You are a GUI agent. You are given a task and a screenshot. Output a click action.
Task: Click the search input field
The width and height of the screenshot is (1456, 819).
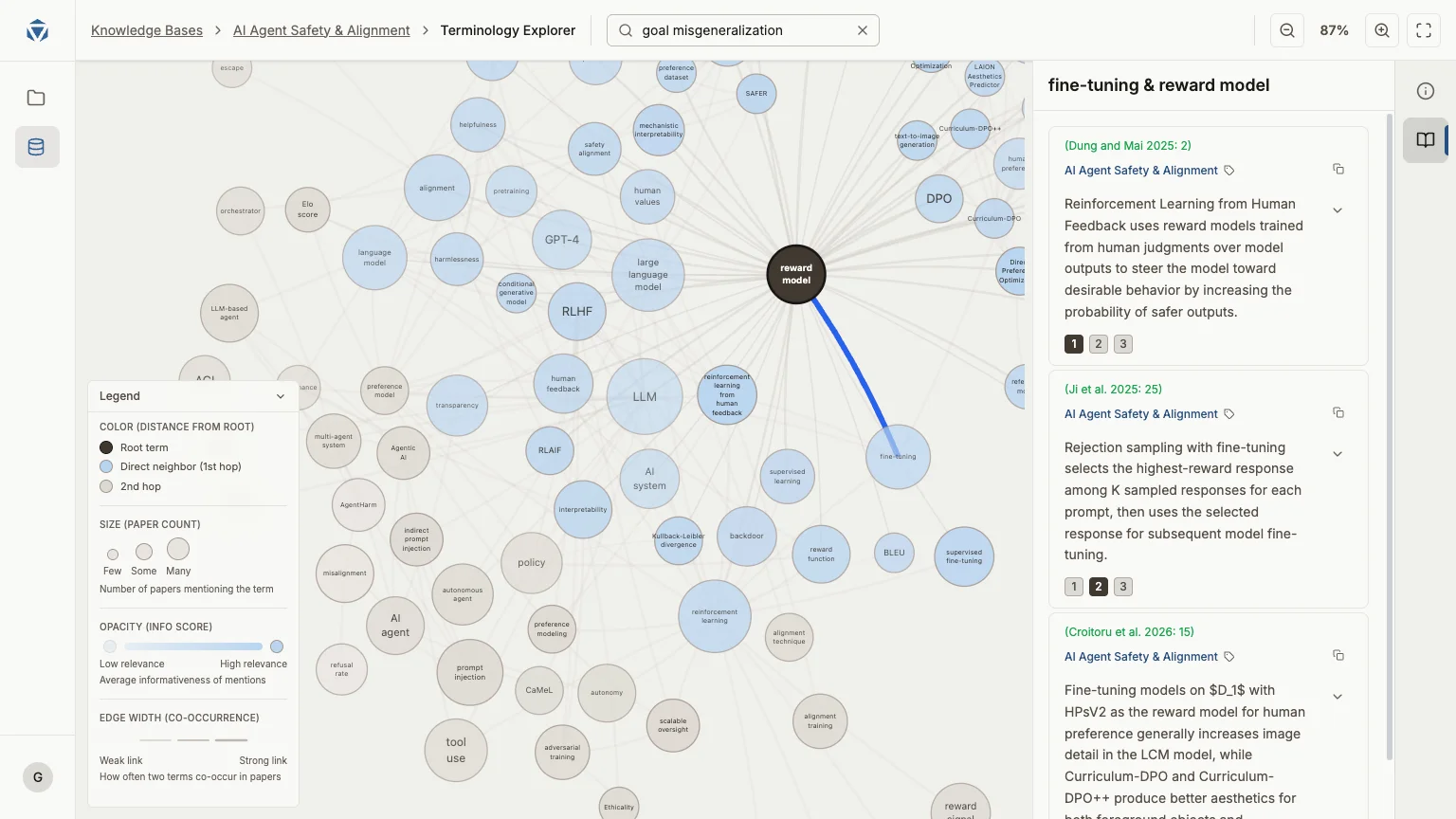click(x=743, y=30)
